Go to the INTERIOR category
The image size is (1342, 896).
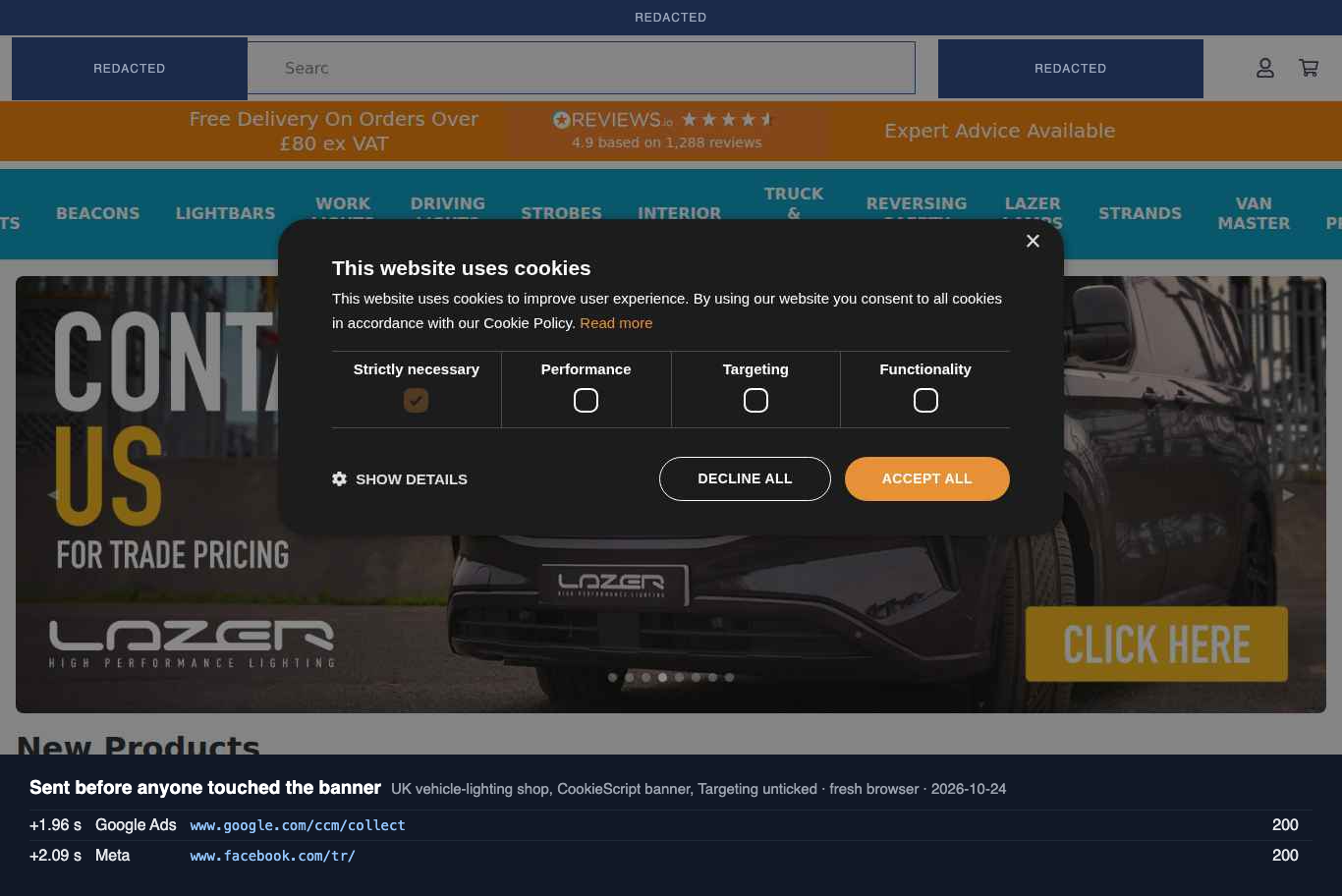pyautogui.click(x=679, y=213)
